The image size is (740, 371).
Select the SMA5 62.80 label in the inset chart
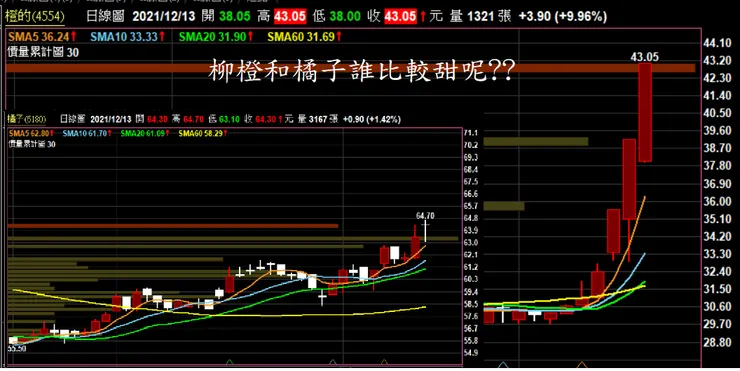(32, 134)
